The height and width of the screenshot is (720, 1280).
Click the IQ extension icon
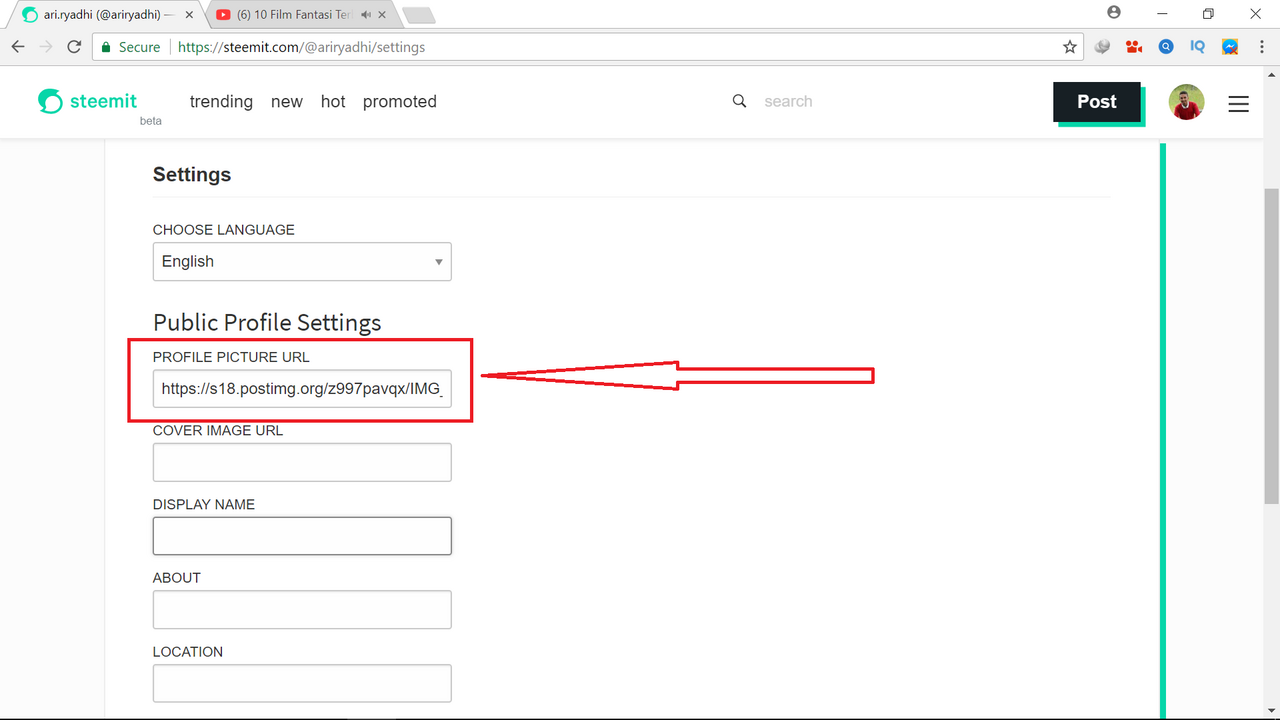[x=1198, y=47]
